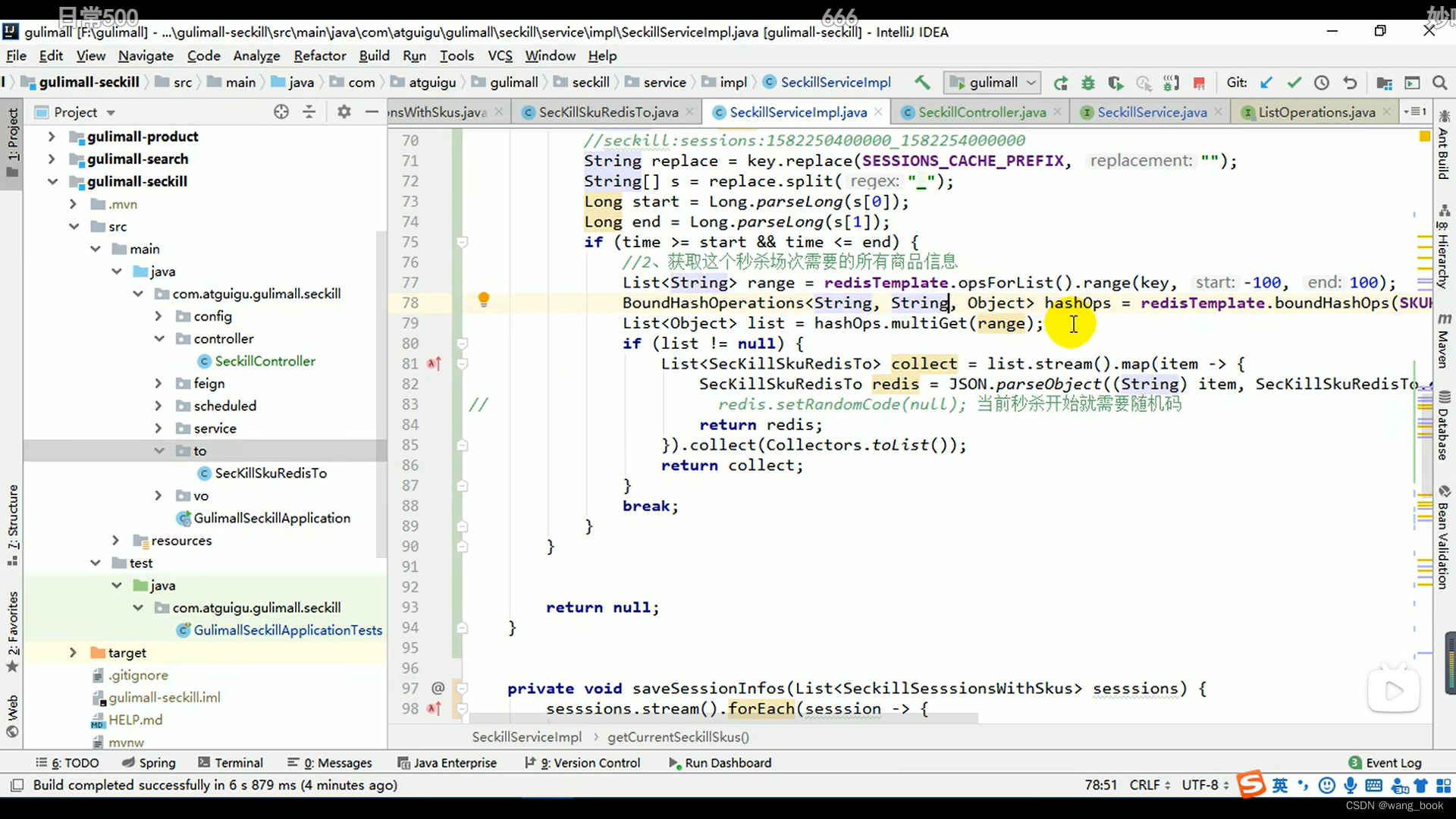Screen dimensions: 1456x819
Task: Show Git history clock icon
Action: (x=1322, y=83)
